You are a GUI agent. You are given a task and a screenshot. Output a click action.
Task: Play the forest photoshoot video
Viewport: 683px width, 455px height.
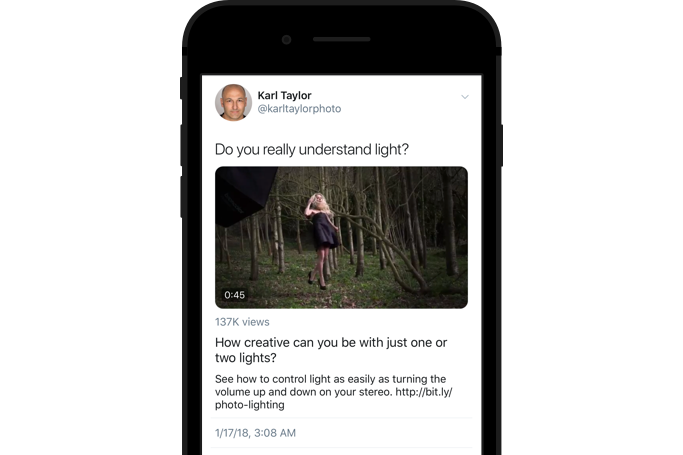(341, 237)
